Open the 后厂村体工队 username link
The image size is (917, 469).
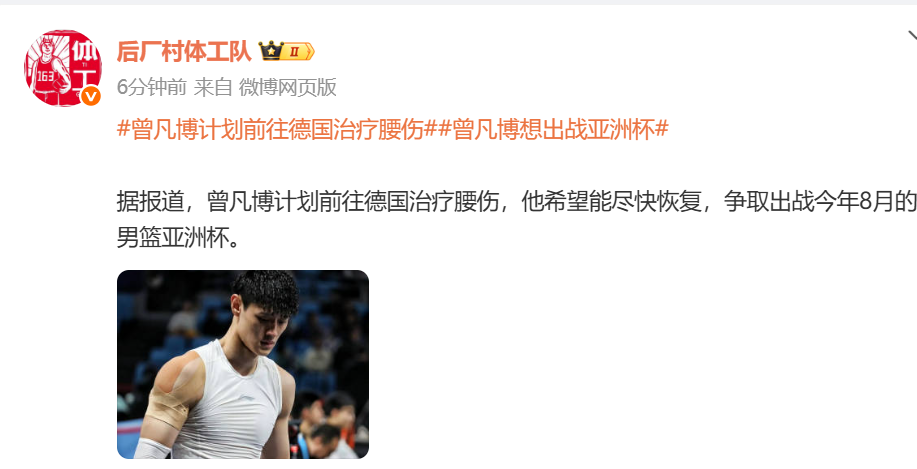[x=184, y=51]
